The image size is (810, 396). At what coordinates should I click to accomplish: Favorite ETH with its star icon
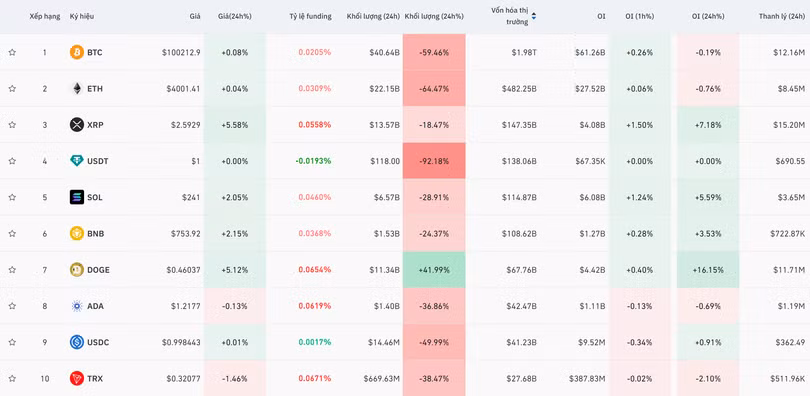(x=12, y=88)
